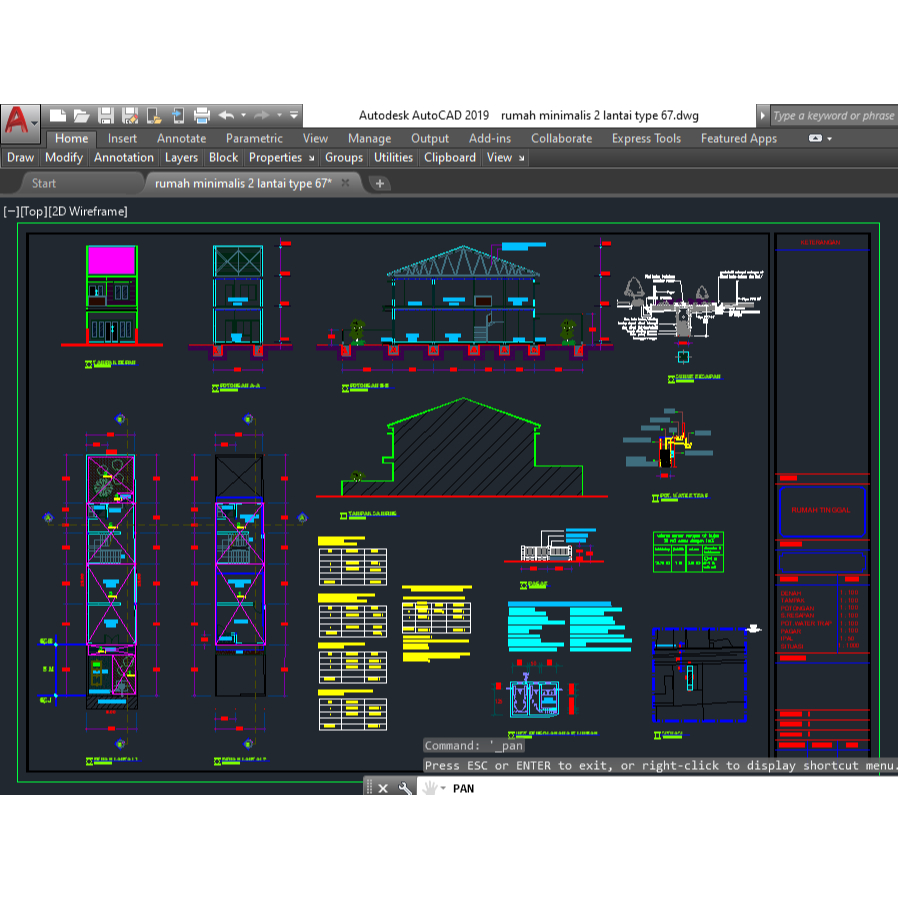Expand the Clipboard ribbon panel
The width and height of the screenshot is (898, 898).
(x=450, y=157)
